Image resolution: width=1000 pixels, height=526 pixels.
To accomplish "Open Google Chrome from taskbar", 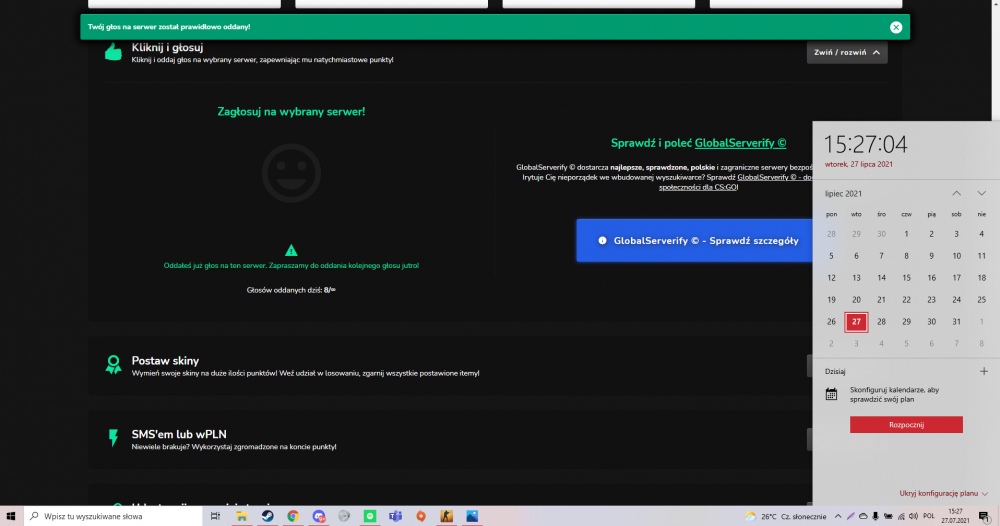I will pos(293,516).
